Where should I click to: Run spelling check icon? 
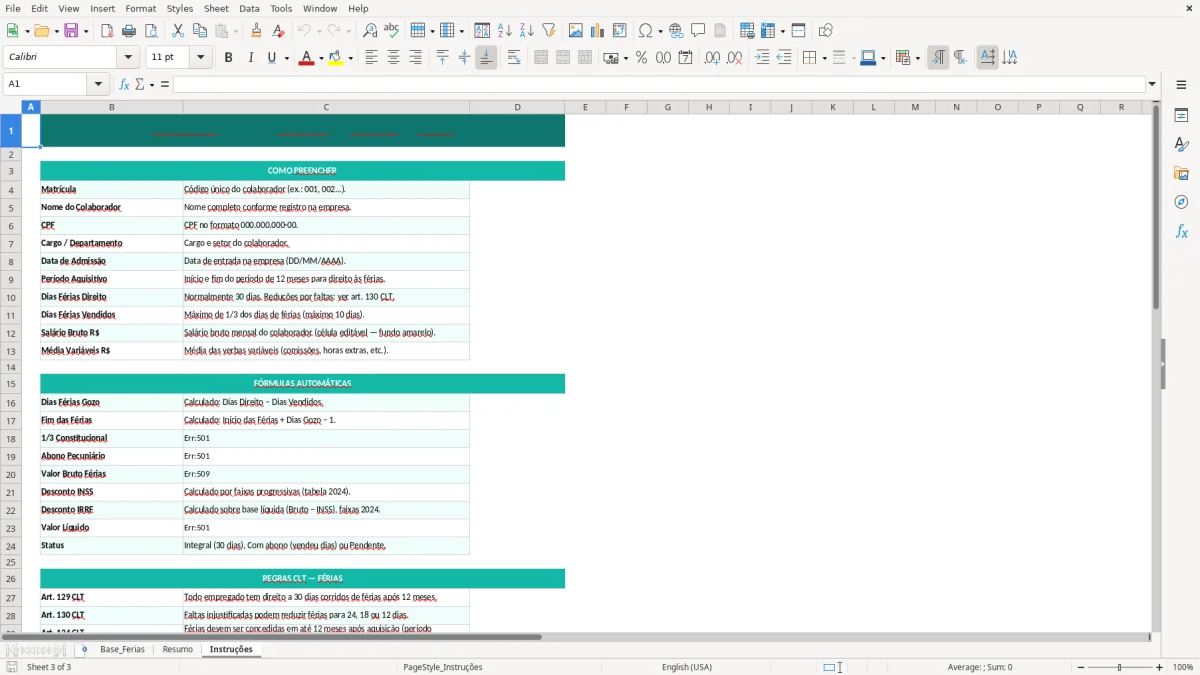pos(391,31)
